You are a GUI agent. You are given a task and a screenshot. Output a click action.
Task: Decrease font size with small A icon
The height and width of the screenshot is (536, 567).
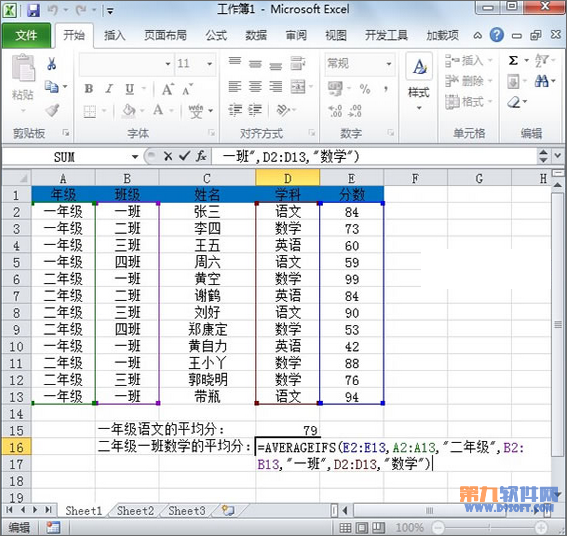[187, 89]
